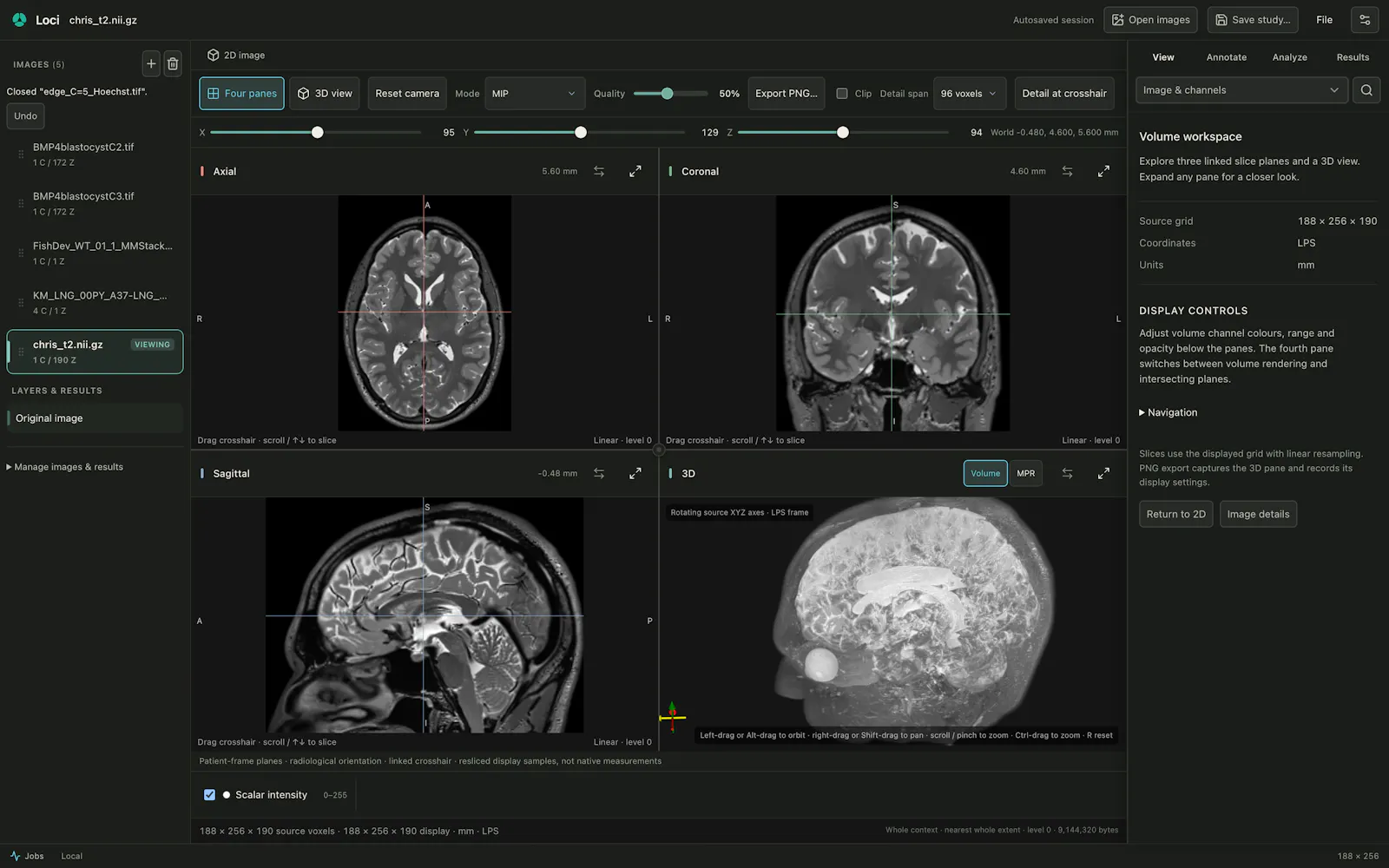Click the XYZ axes gizmo in 3D pane
Screen dimensions: 1389x868
[672, 717]
